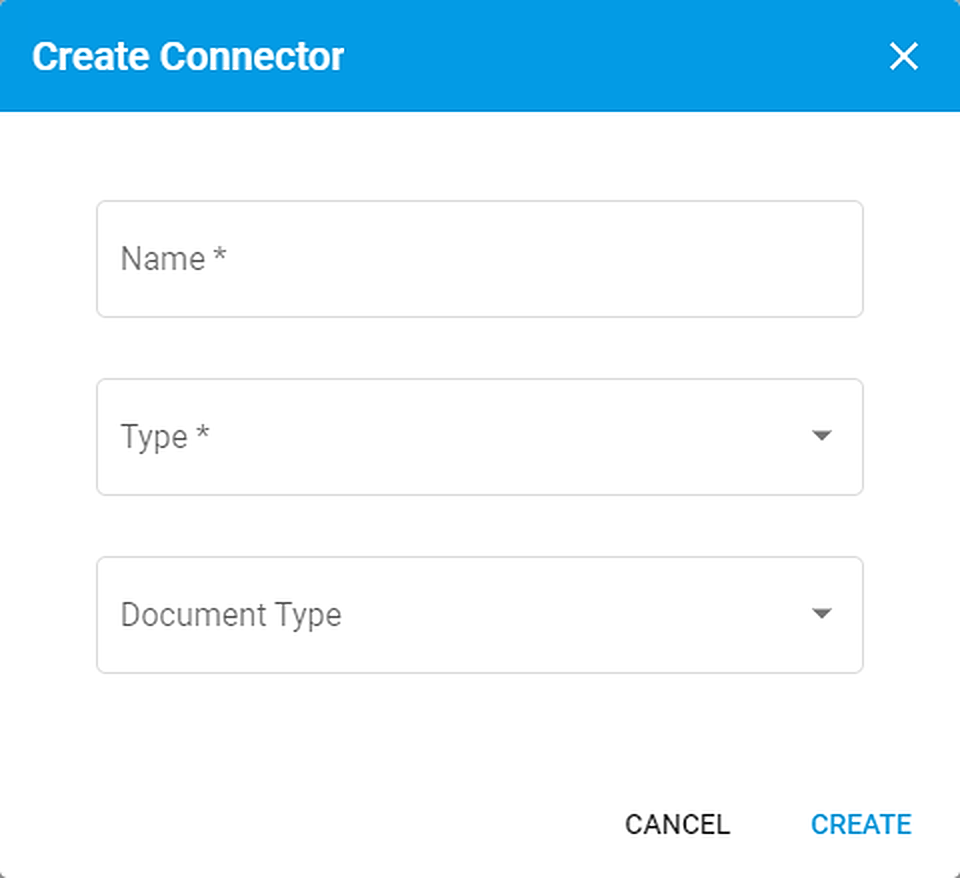Viewport: 960px width, 878px height.
Task: Open the Type selection menu
Action: coord(480,437)
